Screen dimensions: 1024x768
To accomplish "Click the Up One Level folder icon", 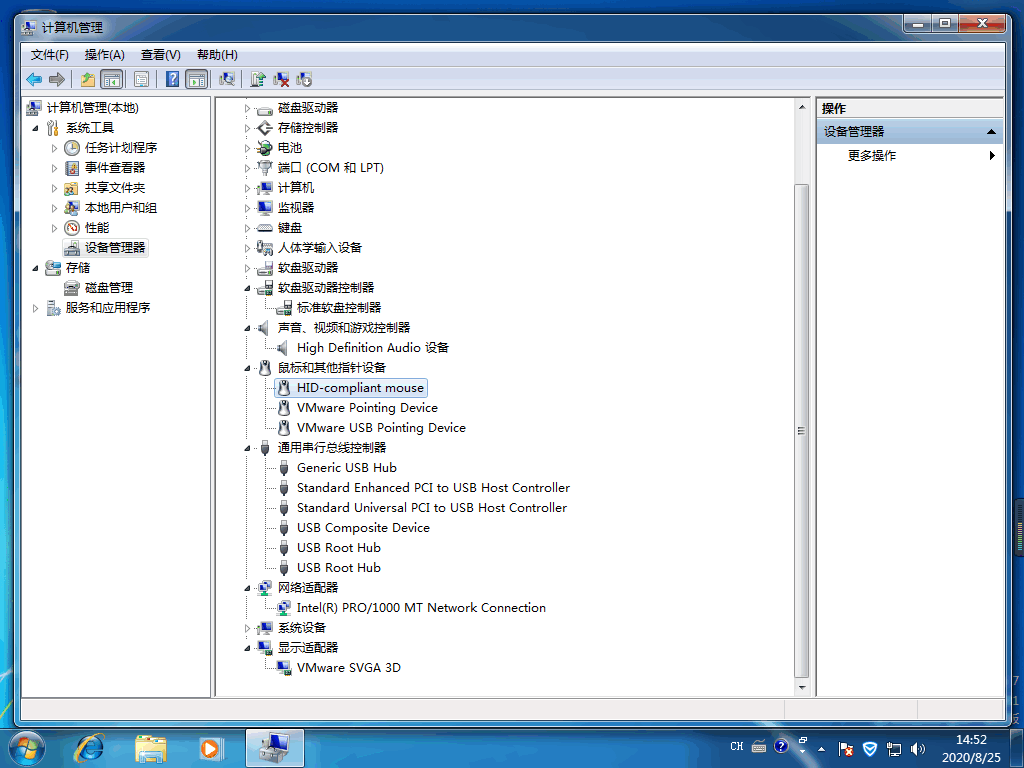I will click(x=88, y=80).
